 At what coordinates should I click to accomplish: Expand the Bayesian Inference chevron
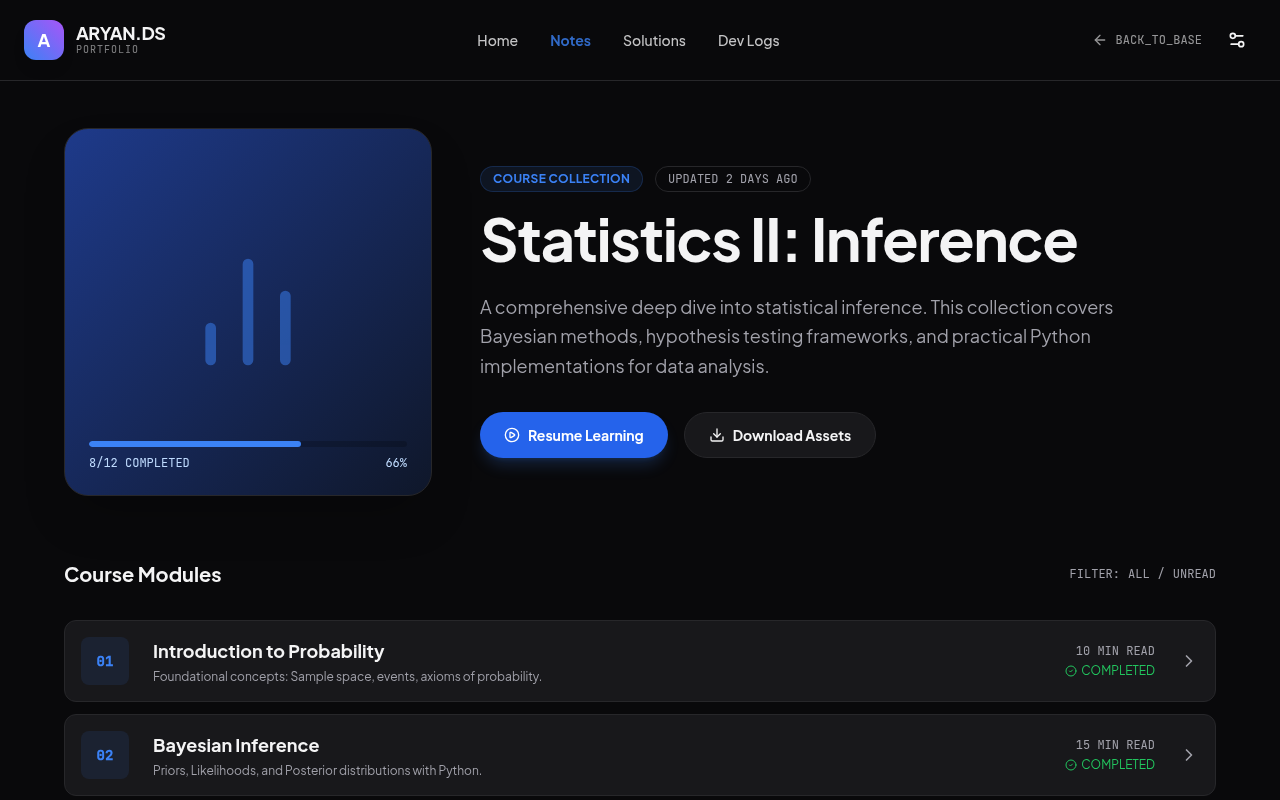pos(1189,755)
